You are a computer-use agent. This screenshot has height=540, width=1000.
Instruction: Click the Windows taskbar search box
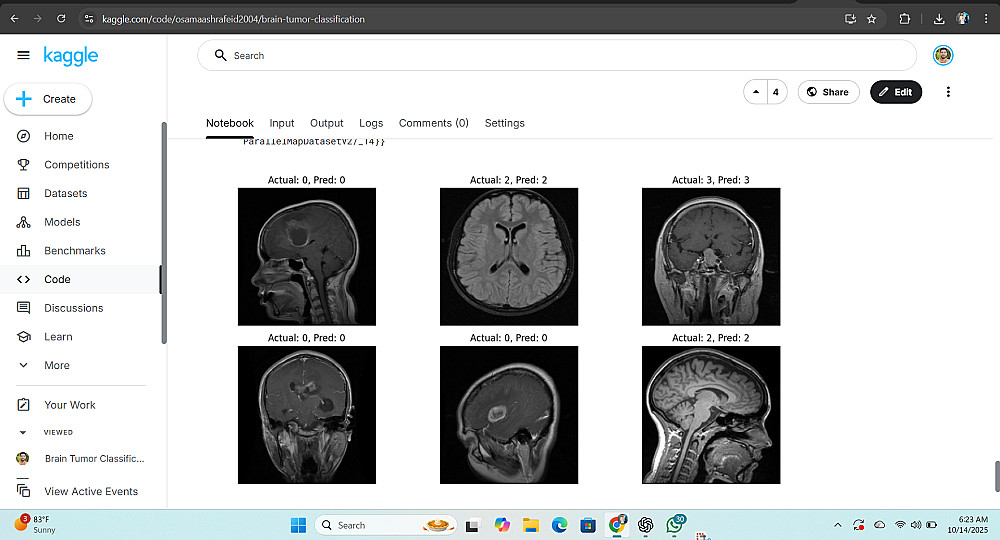point(386,525)
